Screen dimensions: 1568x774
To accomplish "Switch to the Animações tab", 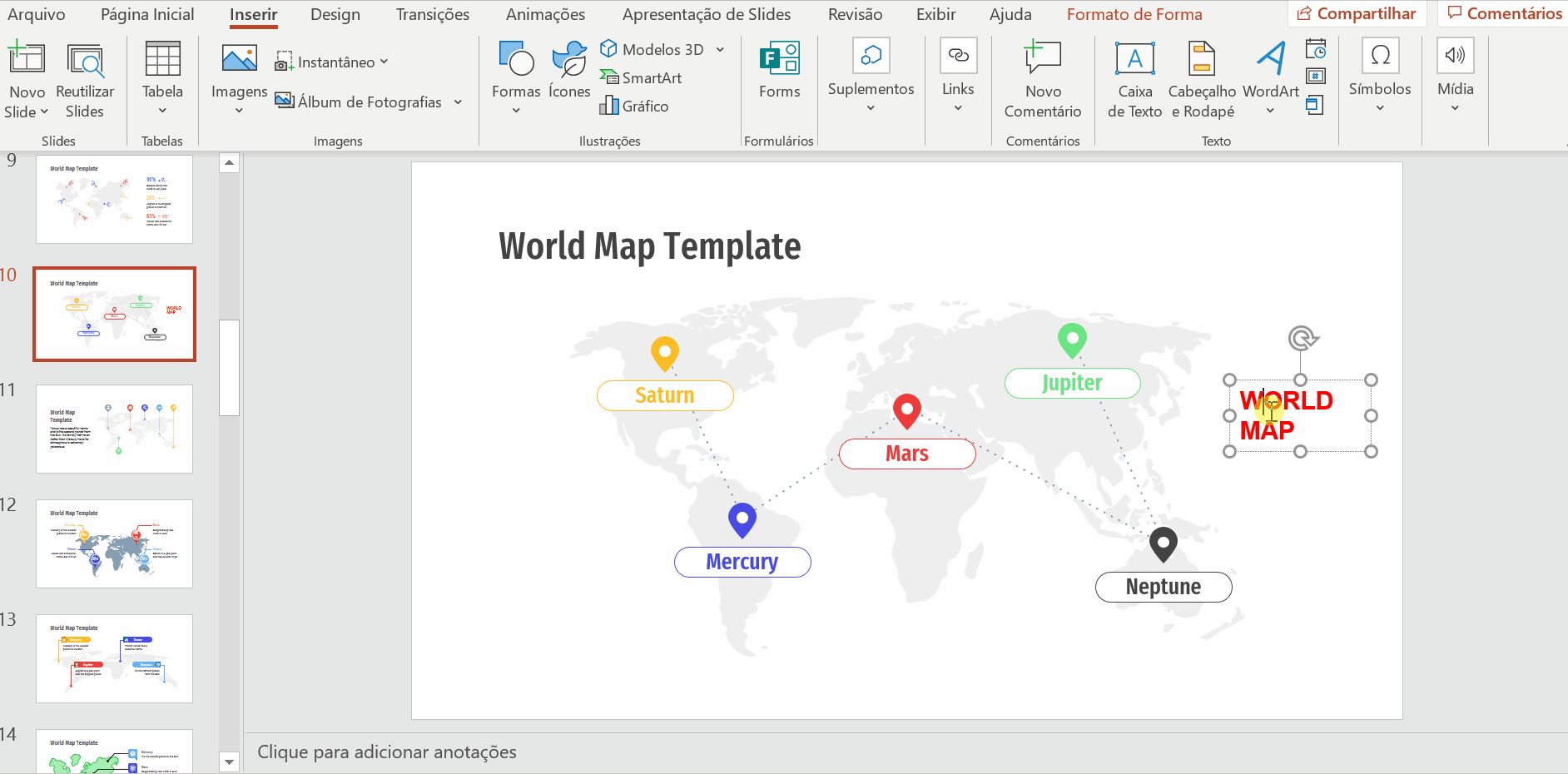I will coord(545,14).
